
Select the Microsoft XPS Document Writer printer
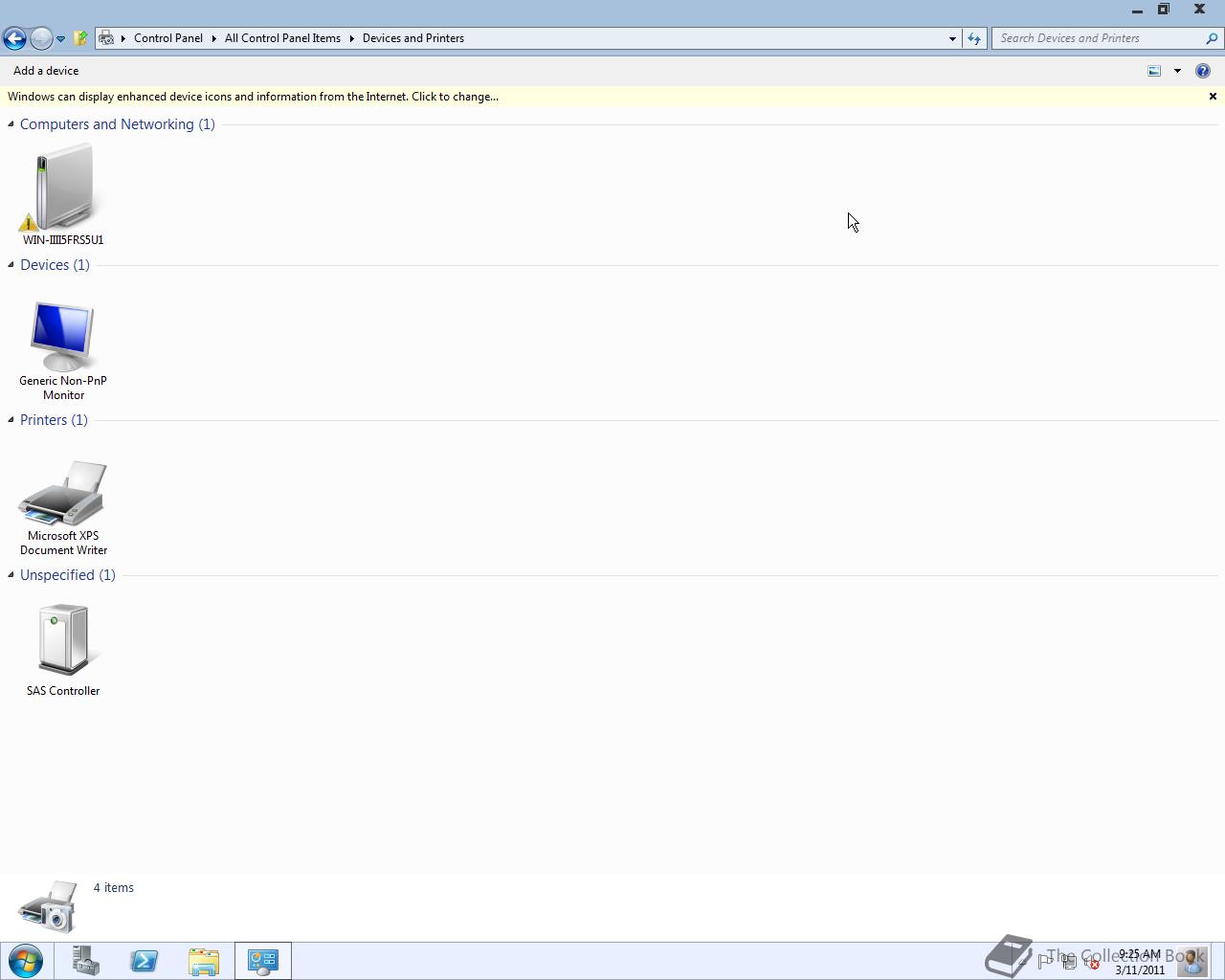[x=63, y=493]
